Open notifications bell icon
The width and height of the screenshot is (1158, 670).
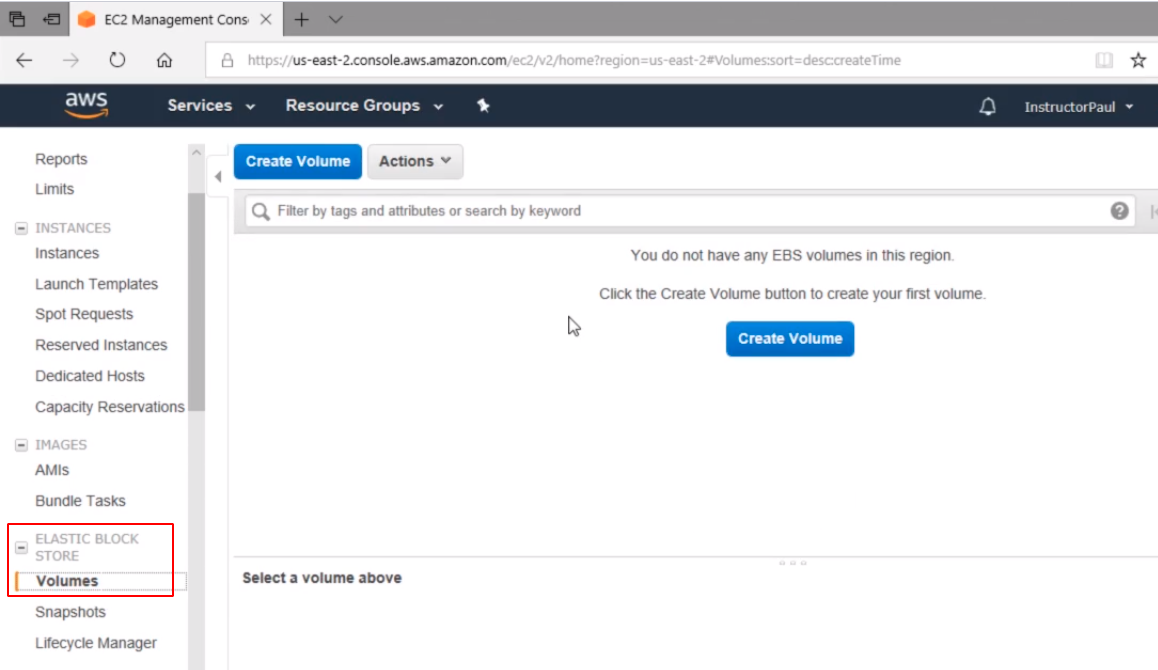[x=987, y=107]
